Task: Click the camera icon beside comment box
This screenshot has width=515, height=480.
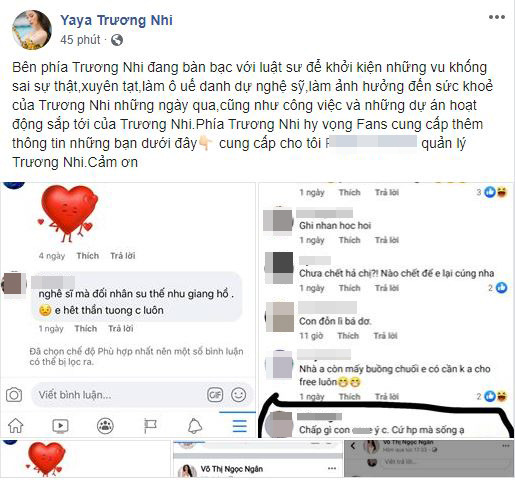Action: tap(14, 395)
